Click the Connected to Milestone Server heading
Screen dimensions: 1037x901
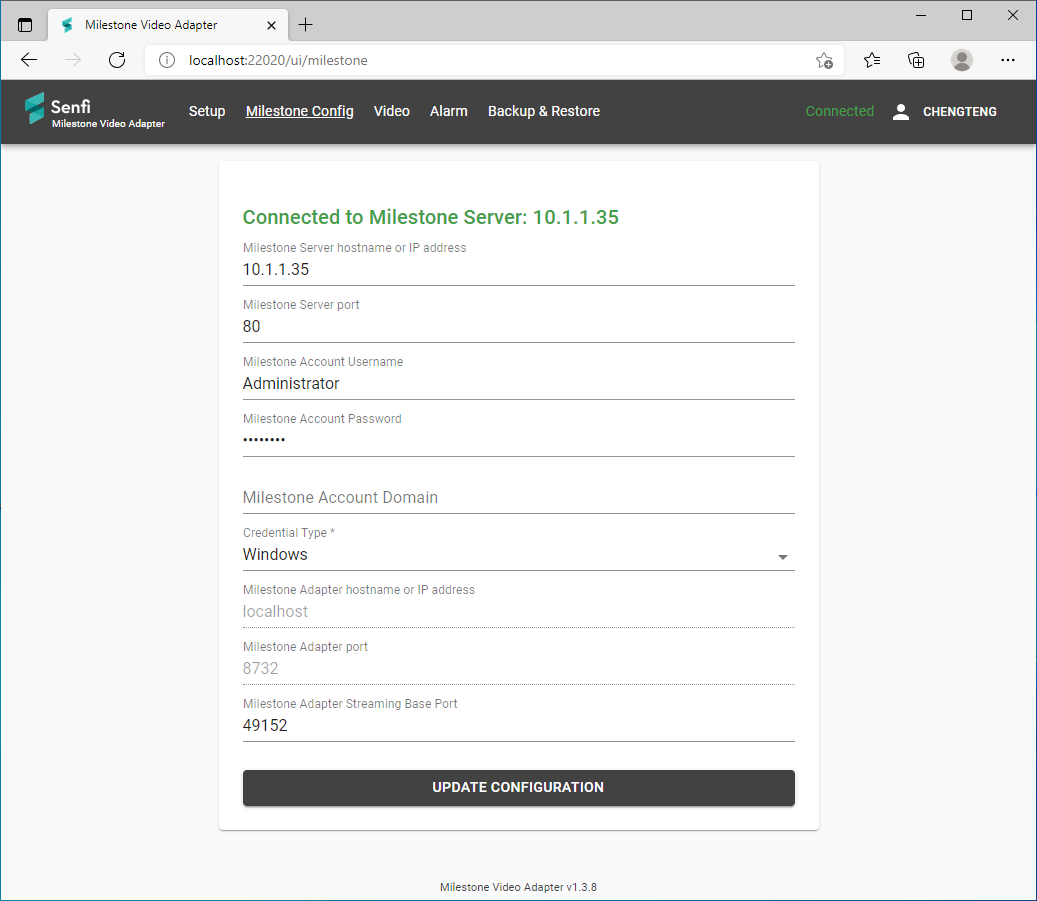[431, 217]
